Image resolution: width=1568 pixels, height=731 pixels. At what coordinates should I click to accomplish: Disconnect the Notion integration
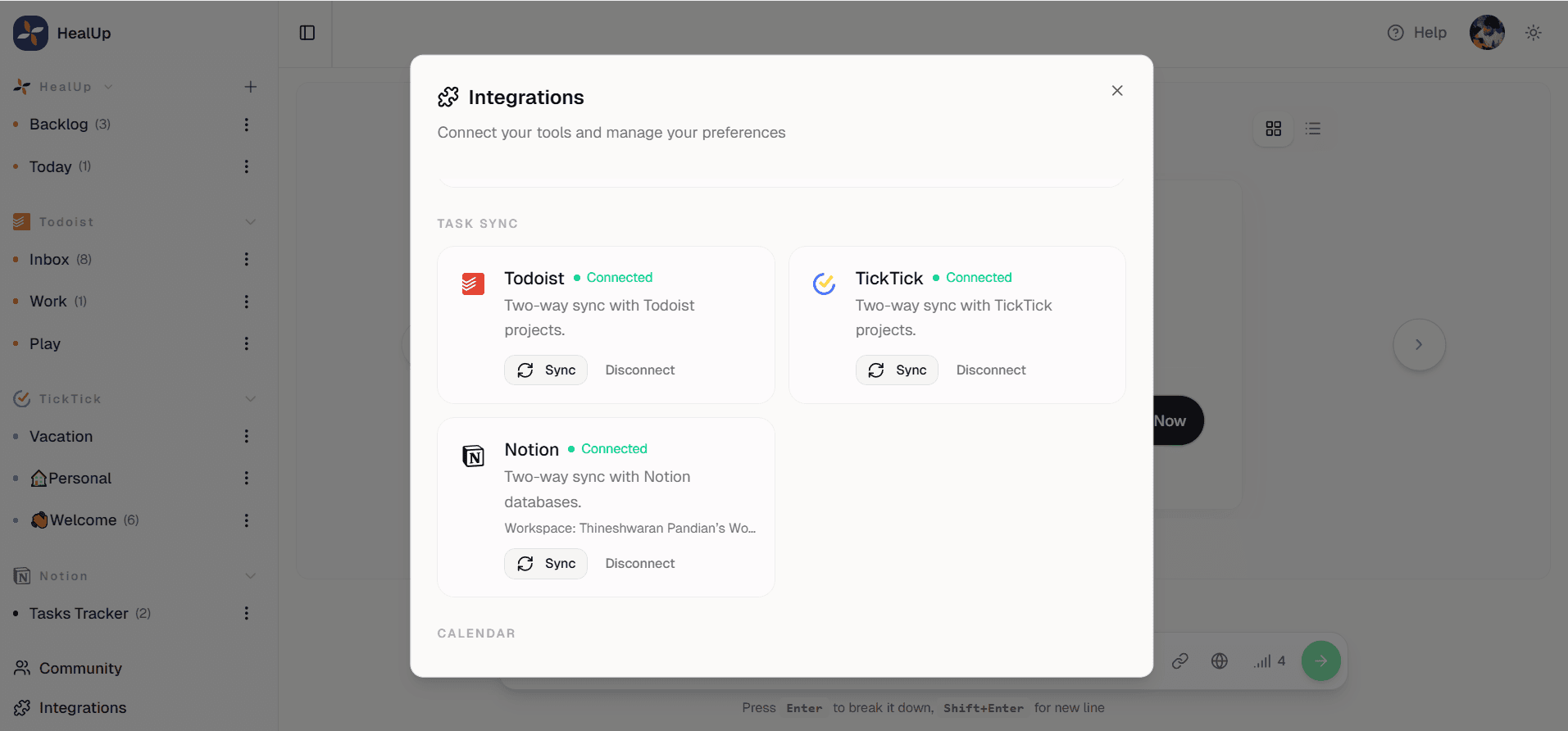tap(640, 564)
